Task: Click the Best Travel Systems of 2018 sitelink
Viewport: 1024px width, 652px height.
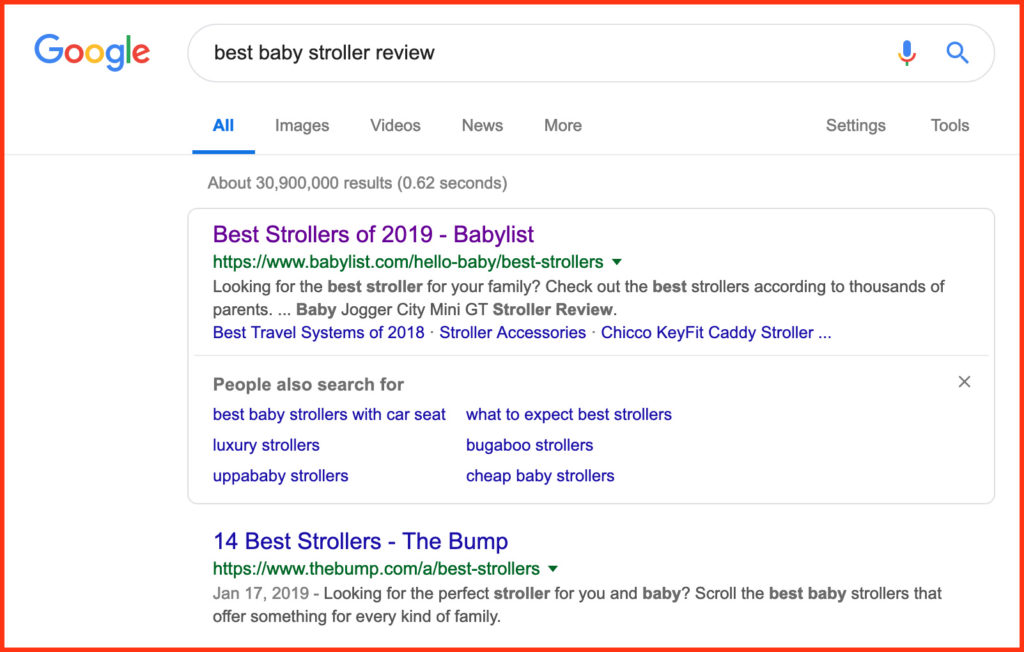Action: pos(318,333)
